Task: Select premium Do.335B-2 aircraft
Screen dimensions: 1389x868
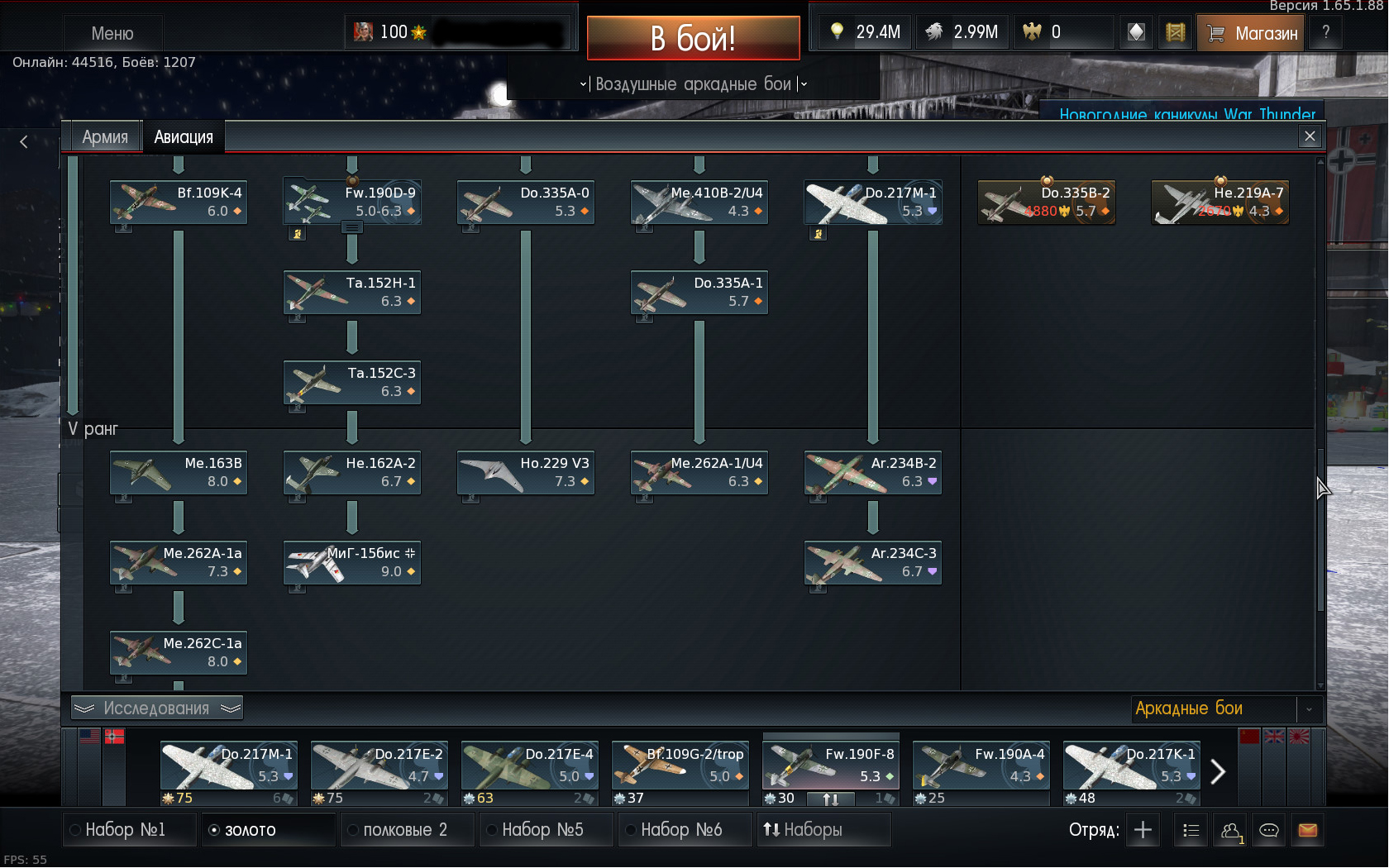Action: pos(1047,203)
